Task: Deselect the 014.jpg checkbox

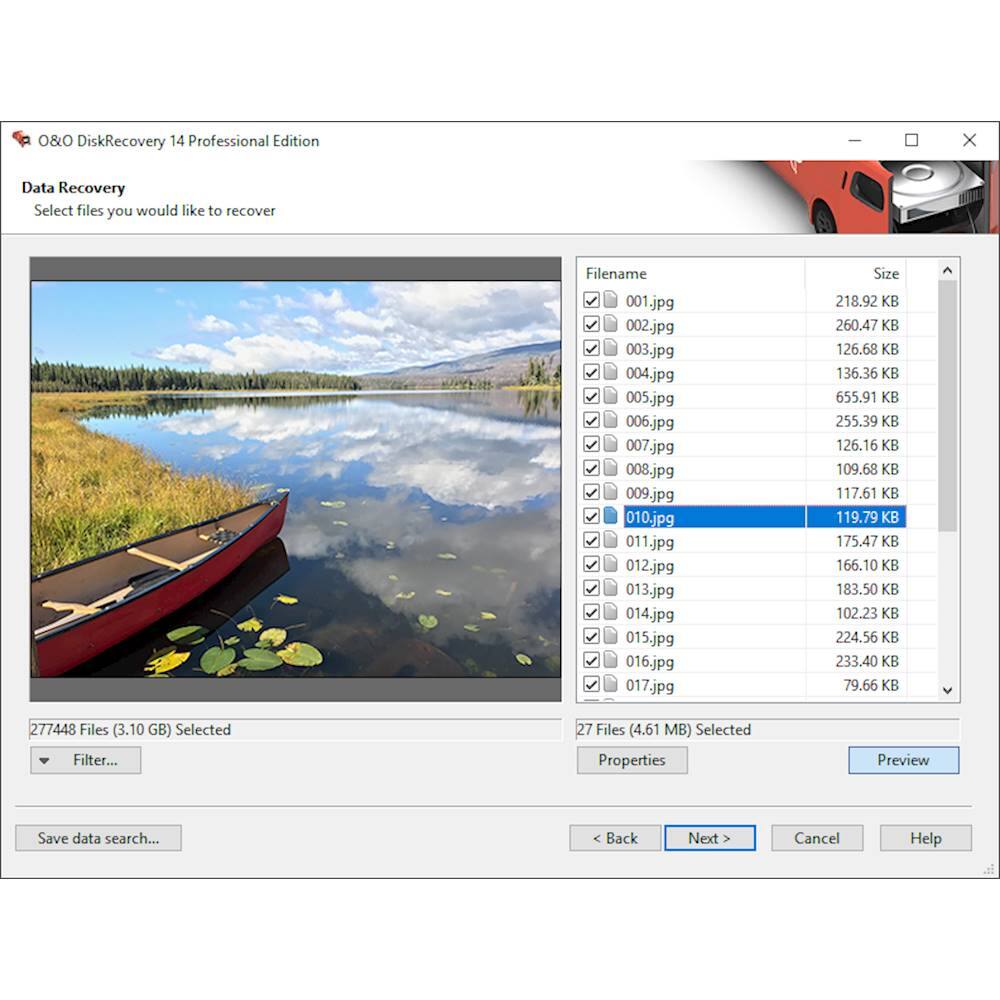Action: pyautogui.click(x=591, y=613)
